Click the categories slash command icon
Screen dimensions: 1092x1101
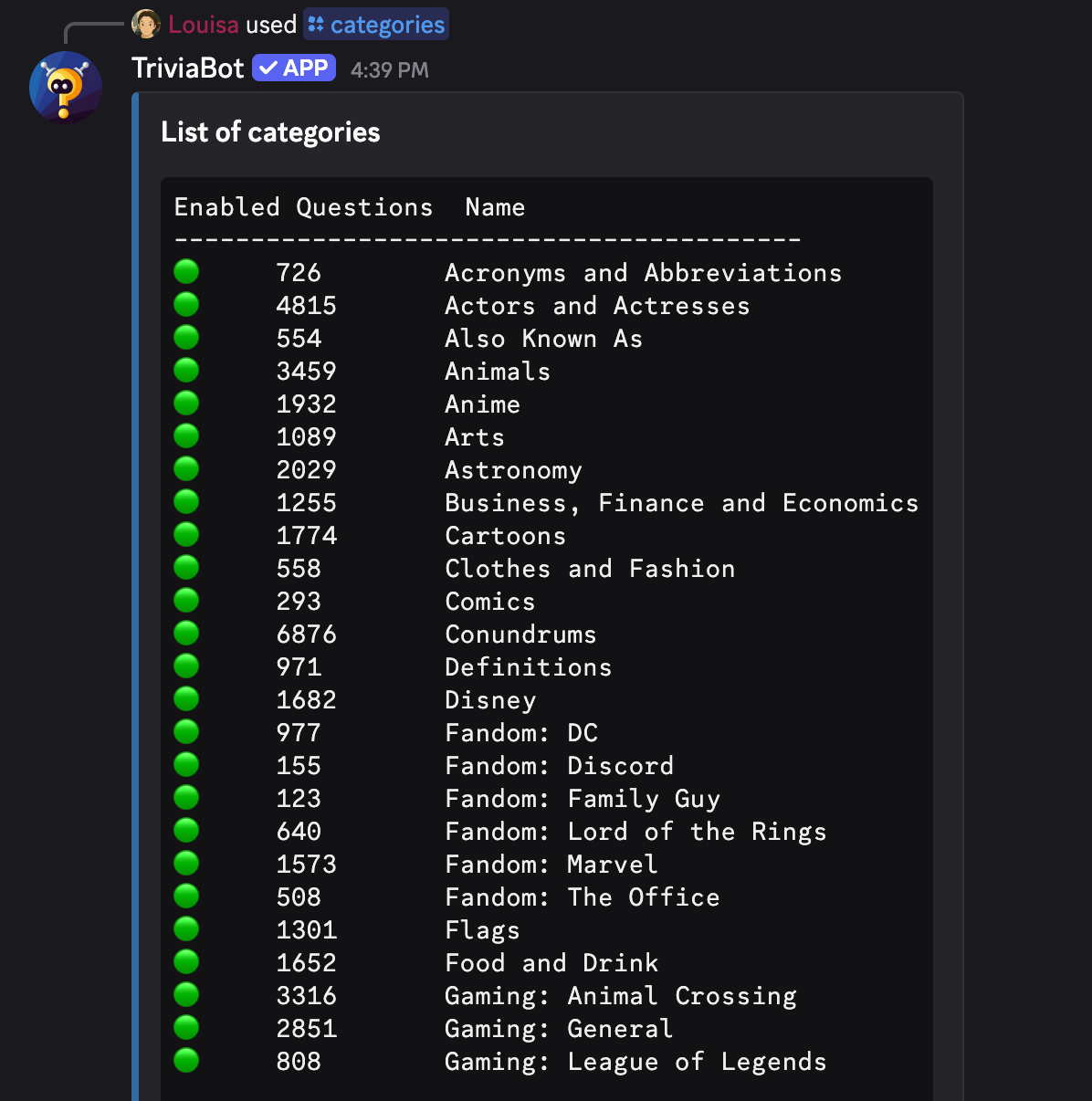[316, 25]
